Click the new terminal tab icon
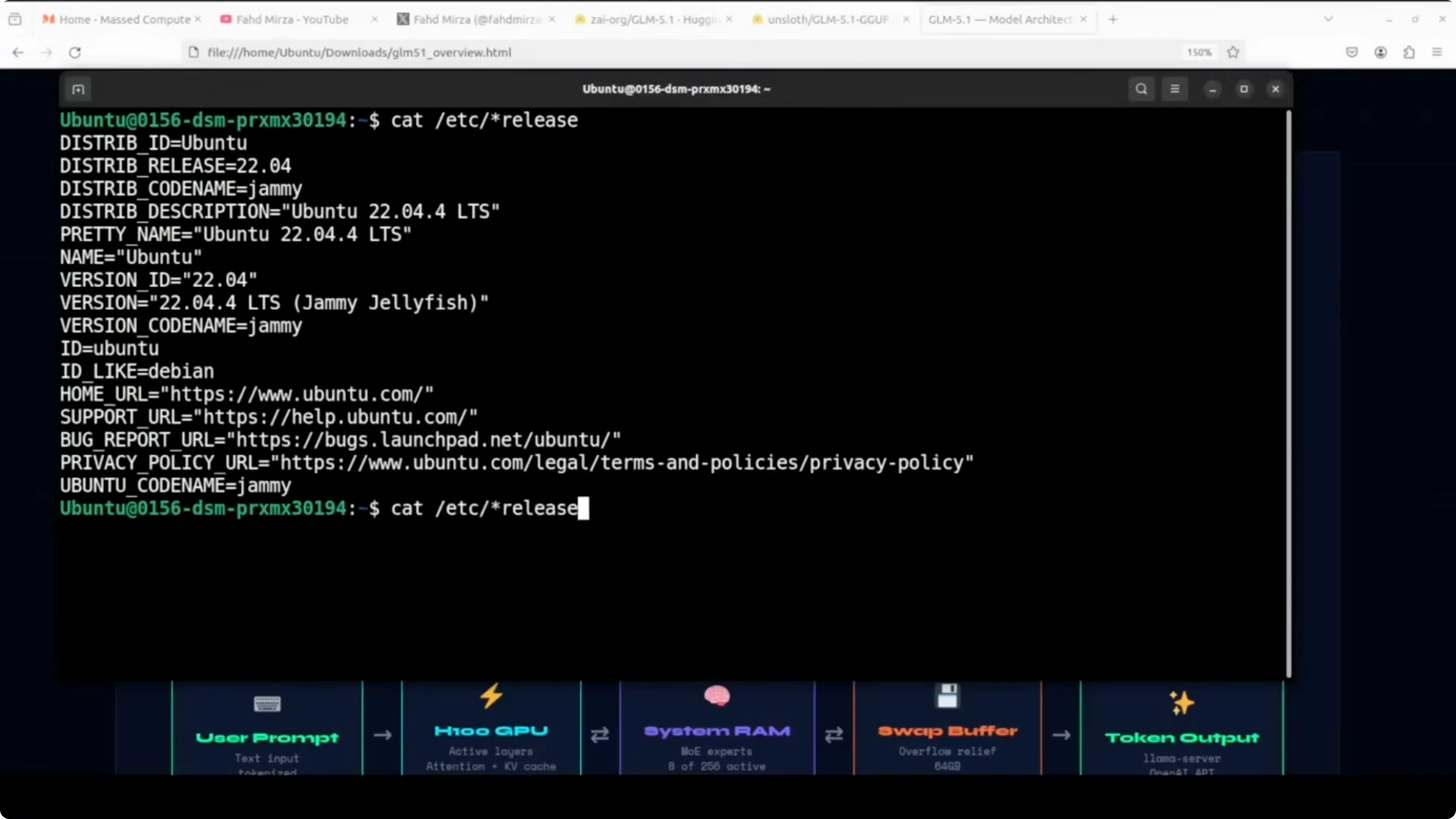Image resolution: width=1456 pixels, height=819 pixels. click(79, 89)
